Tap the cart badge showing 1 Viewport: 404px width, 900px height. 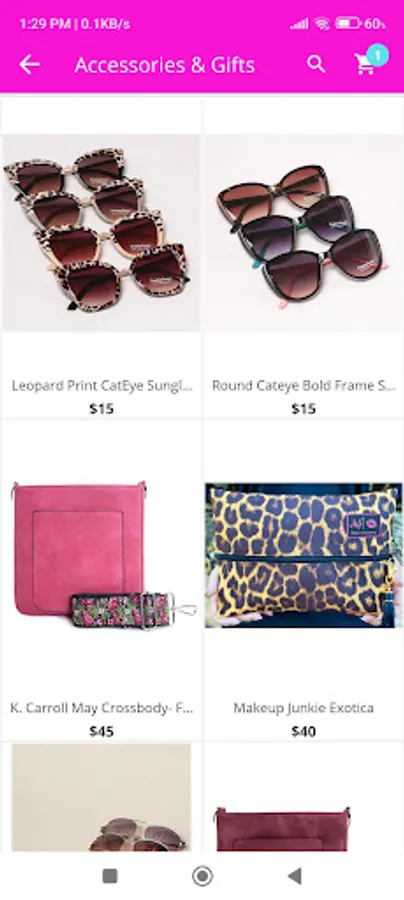click(377, 55)
